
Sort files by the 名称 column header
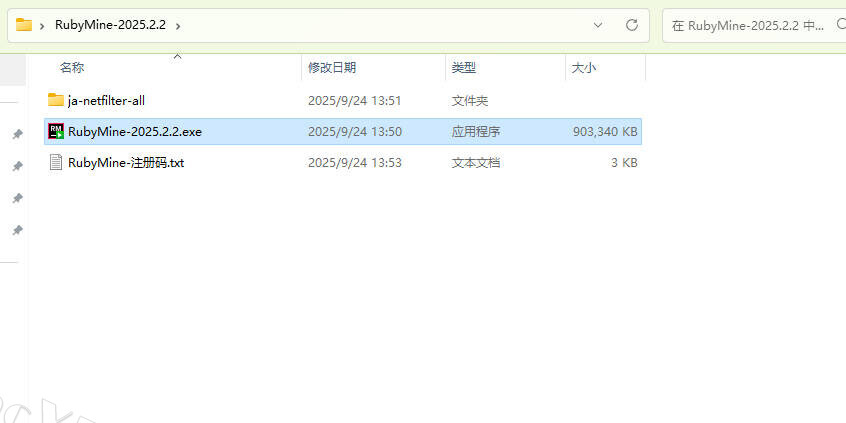click(x=72, y=68)
